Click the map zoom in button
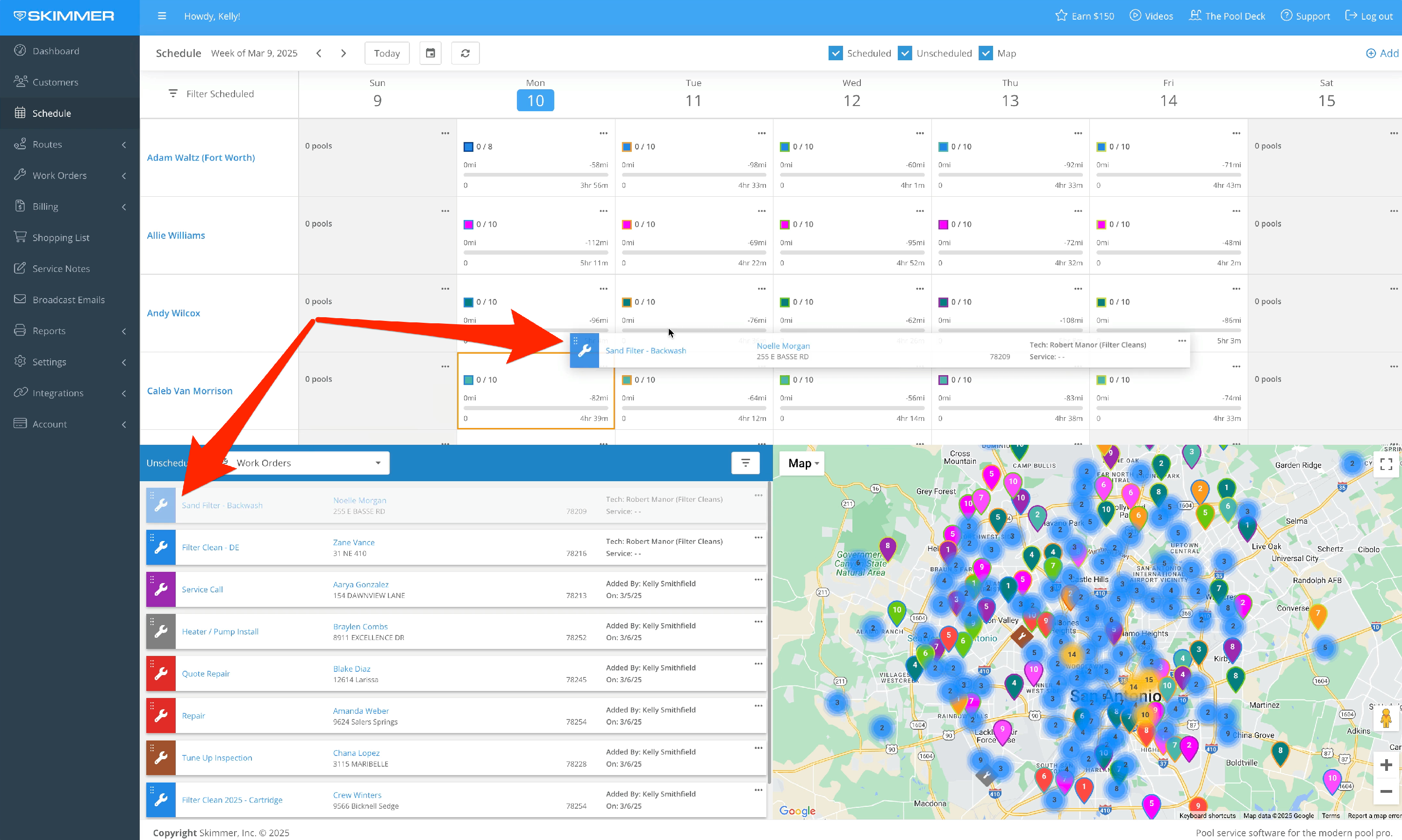The image size is (1402, 840). point(1386,765)
